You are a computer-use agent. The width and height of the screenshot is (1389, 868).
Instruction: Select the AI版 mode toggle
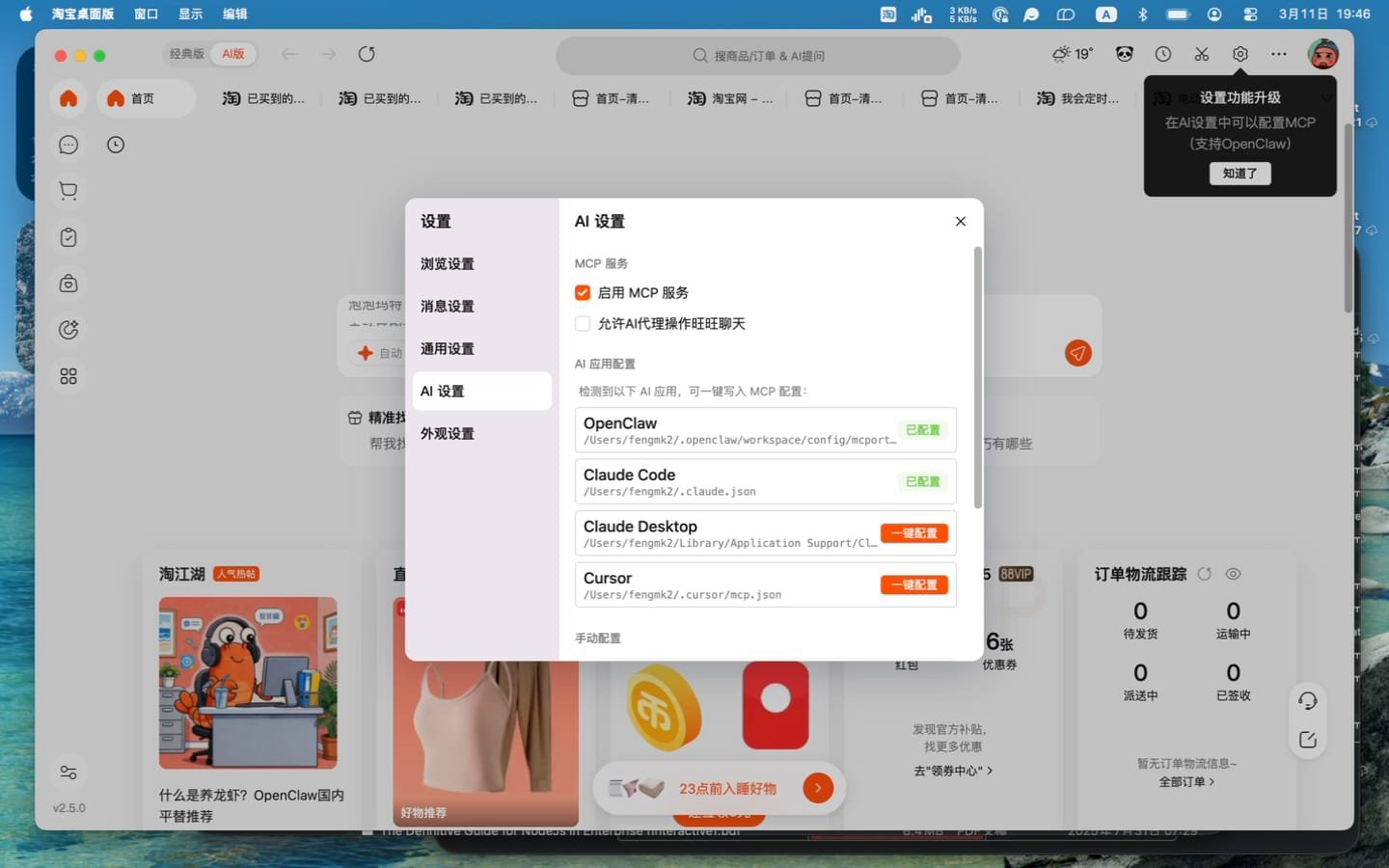[x=233, y=54]
